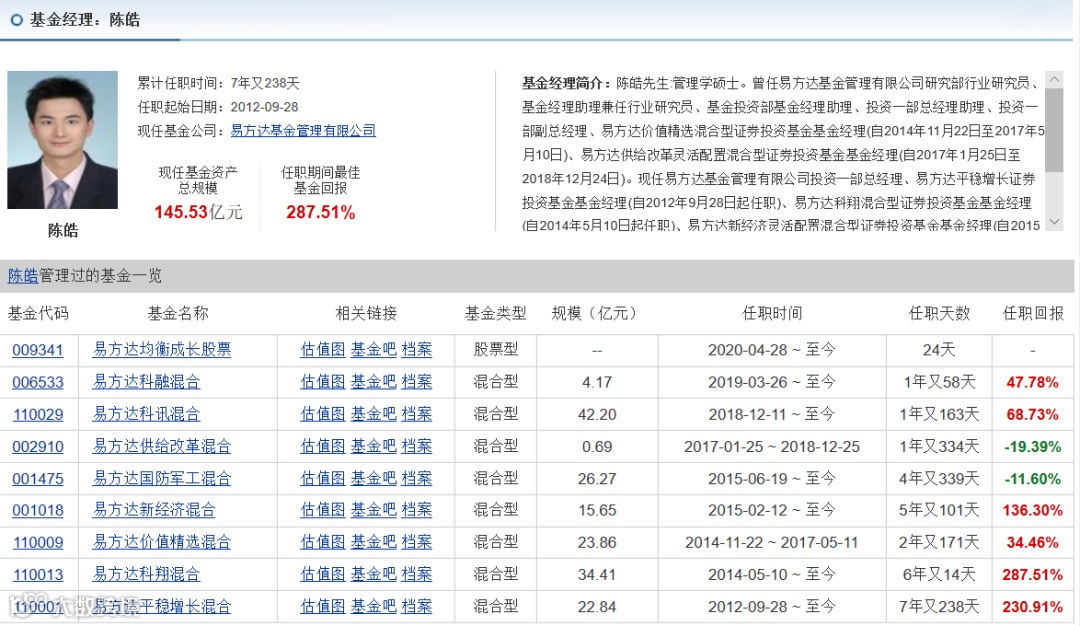
Task: Open the 易方达价值精选混合 fund
Action: (162, 542)
